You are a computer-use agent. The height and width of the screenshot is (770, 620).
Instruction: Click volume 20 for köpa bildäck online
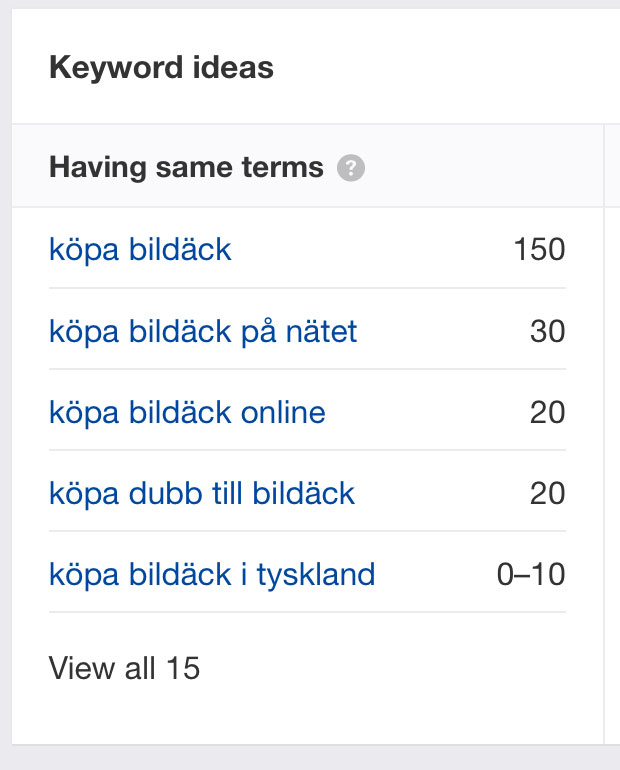coord(547,412)
